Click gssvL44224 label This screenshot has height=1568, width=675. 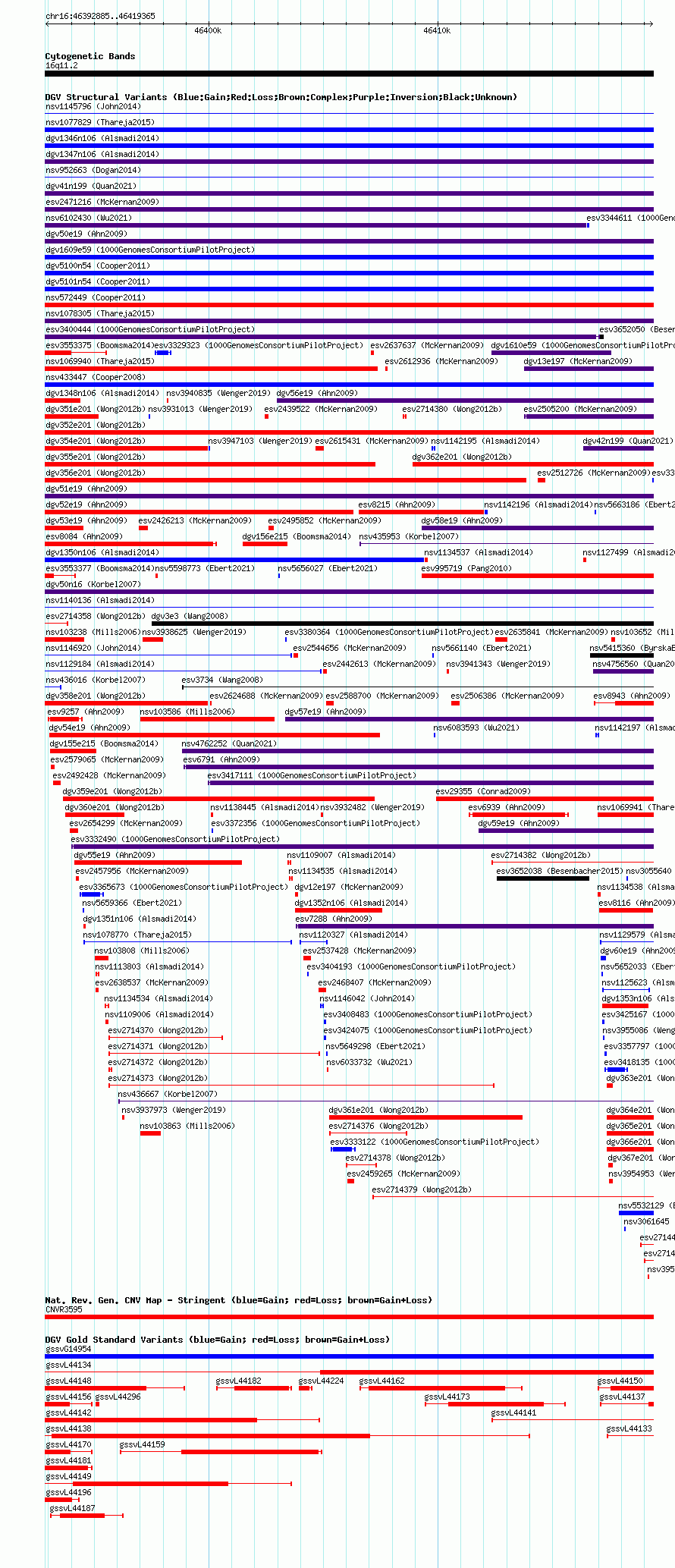[x=321, y=1381]
